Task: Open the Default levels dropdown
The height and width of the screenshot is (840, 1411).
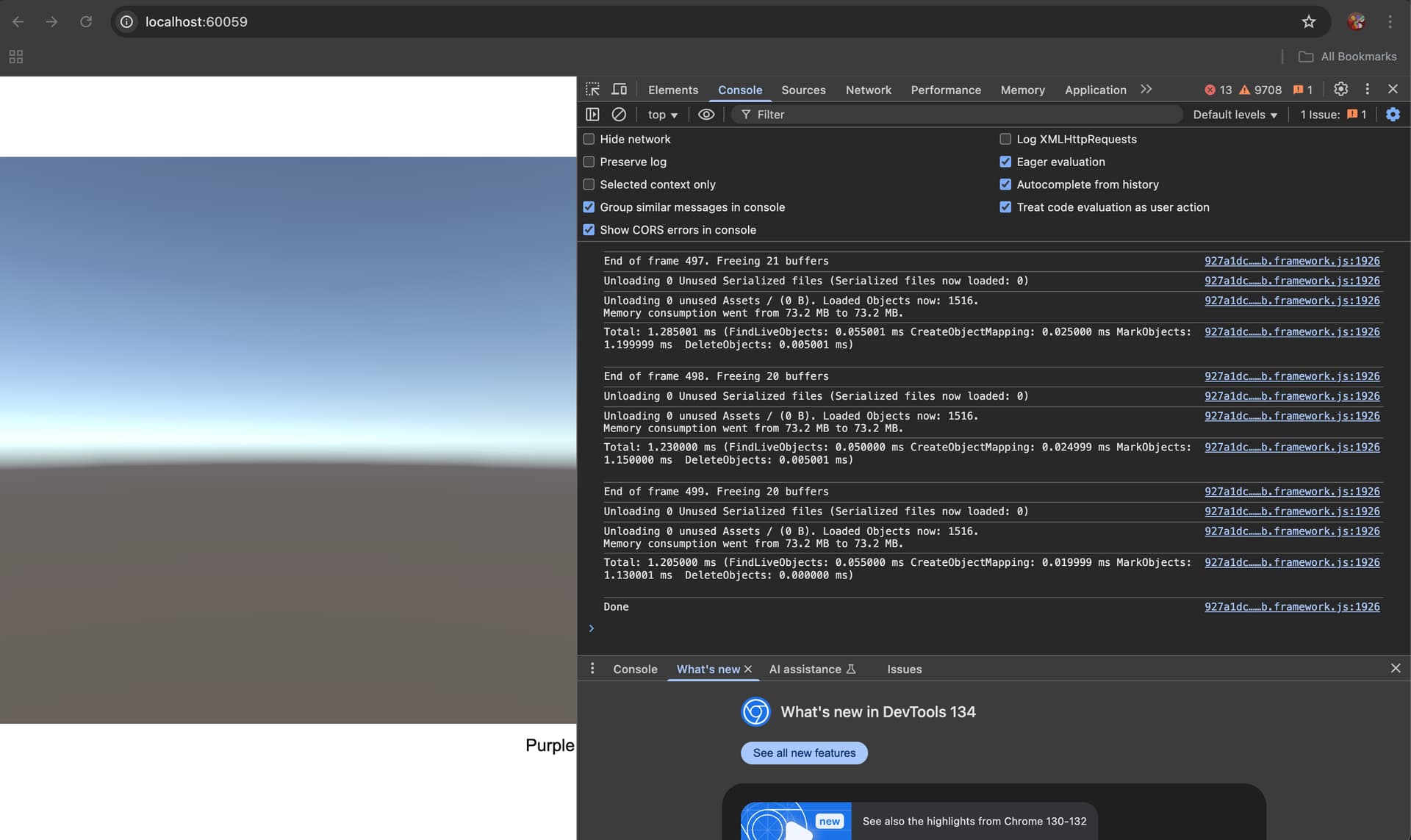Action: (x=1234, y=115)
